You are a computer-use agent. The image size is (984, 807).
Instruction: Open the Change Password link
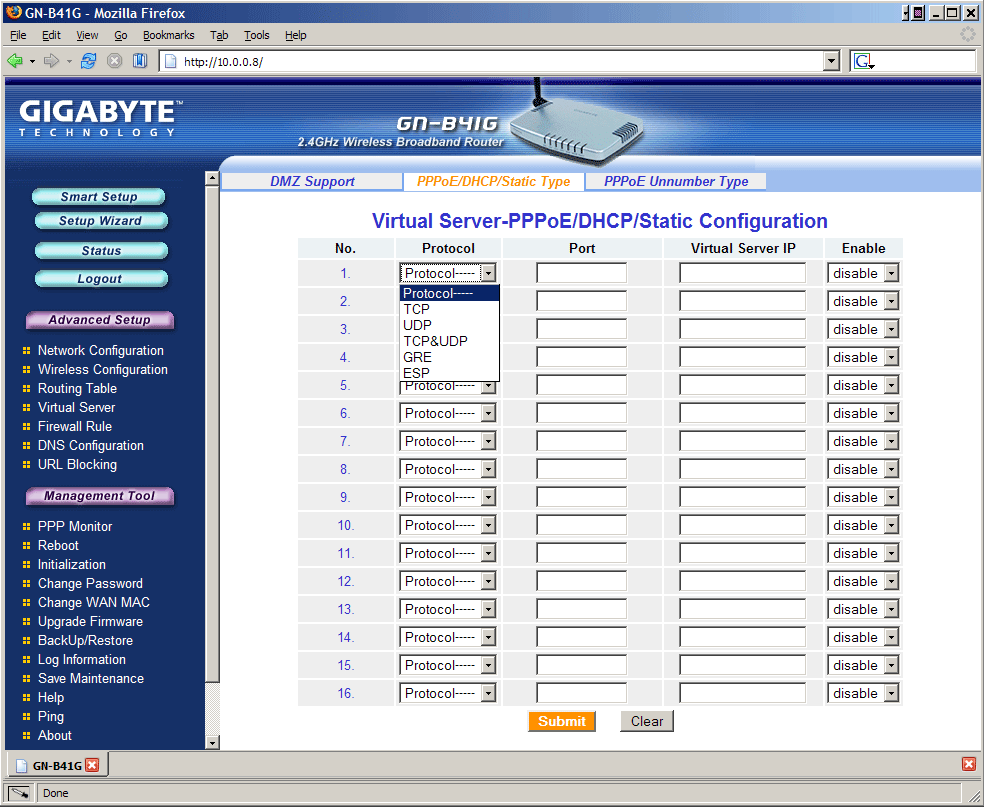coord(90,583)
